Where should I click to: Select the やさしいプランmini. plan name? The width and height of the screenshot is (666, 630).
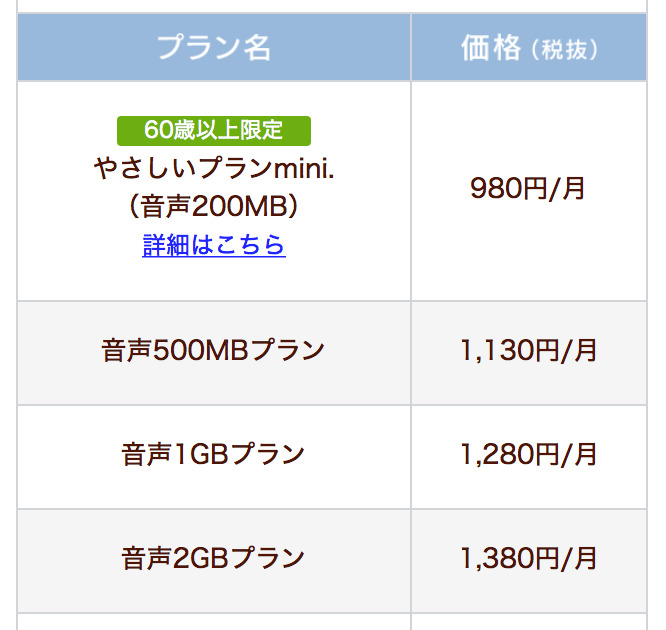[x=214, y=167]
